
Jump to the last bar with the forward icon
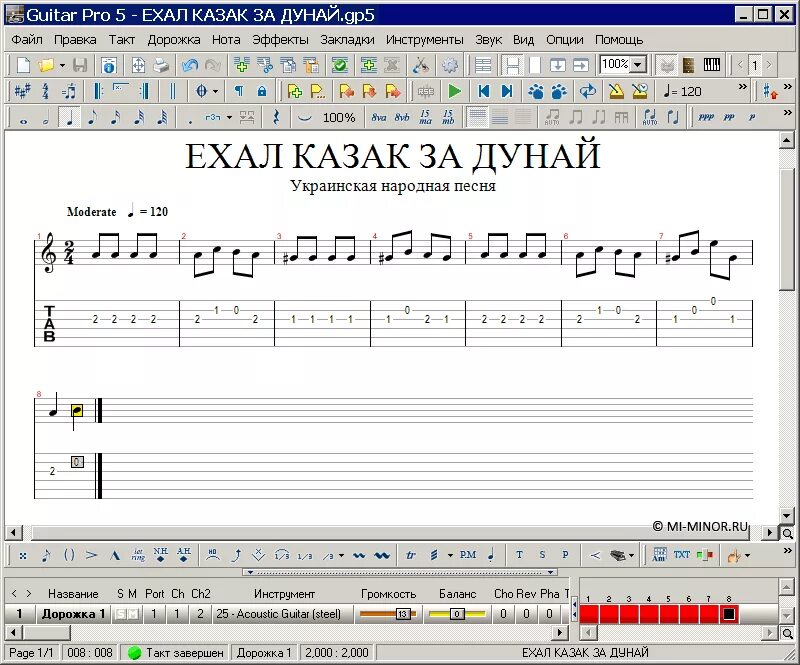click(507, 91)
